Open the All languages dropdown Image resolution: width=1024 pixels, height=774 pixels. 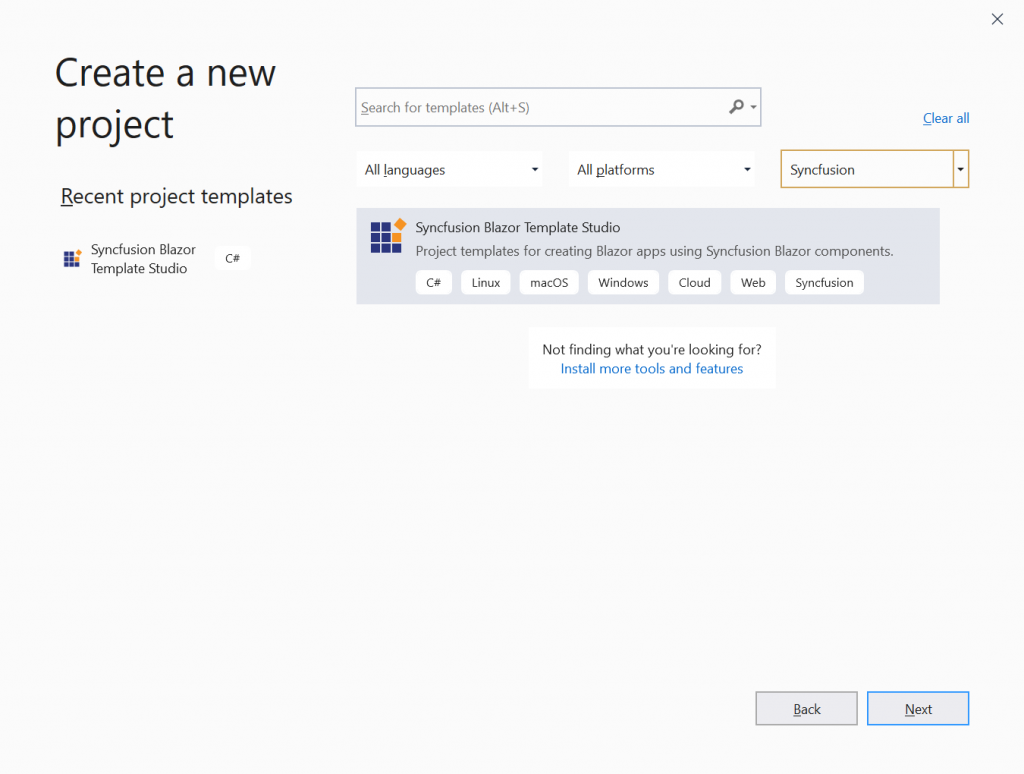450,169
